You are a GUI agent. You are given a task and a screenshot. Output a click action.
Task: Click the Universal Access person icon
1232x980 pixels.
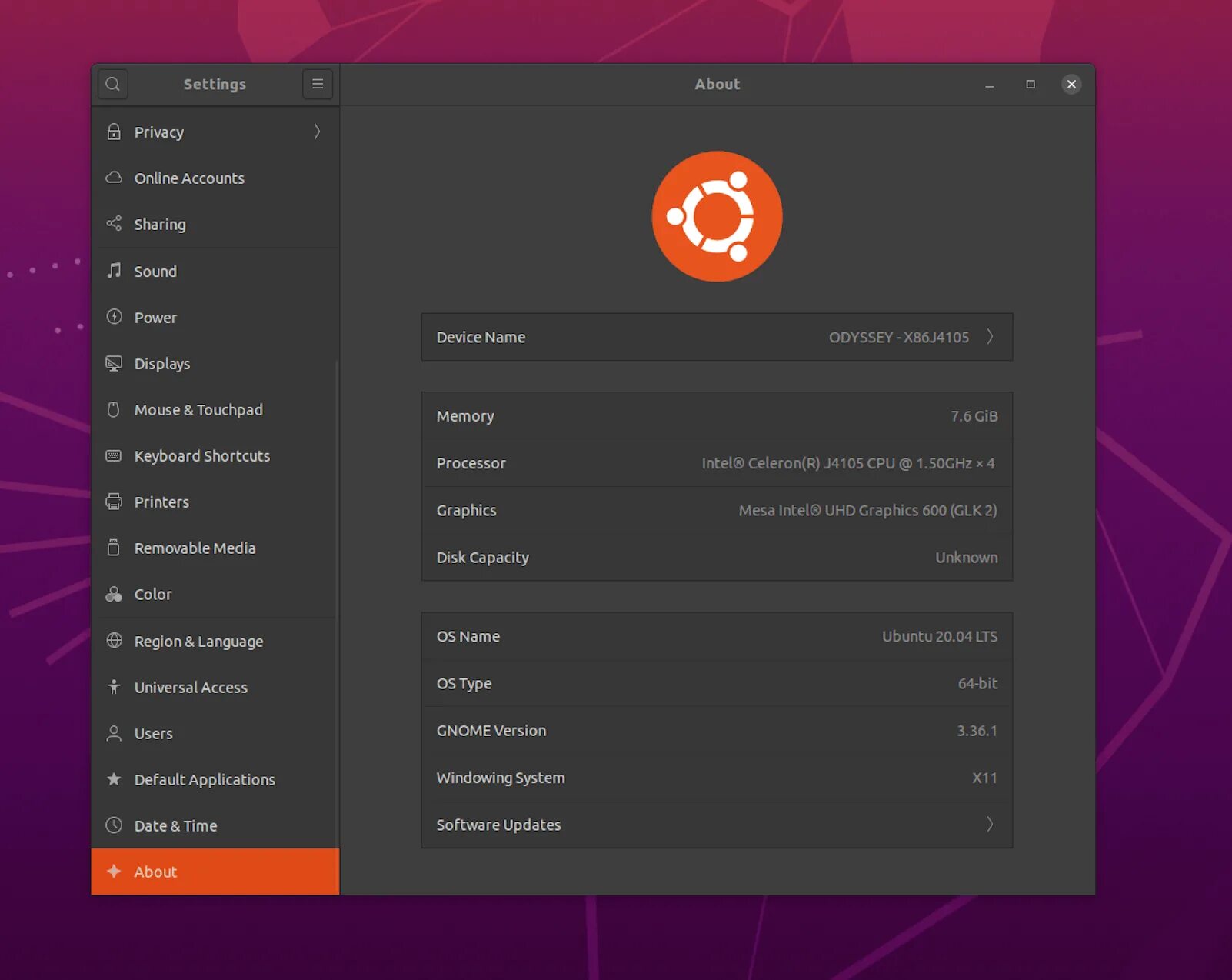point(114,687)
